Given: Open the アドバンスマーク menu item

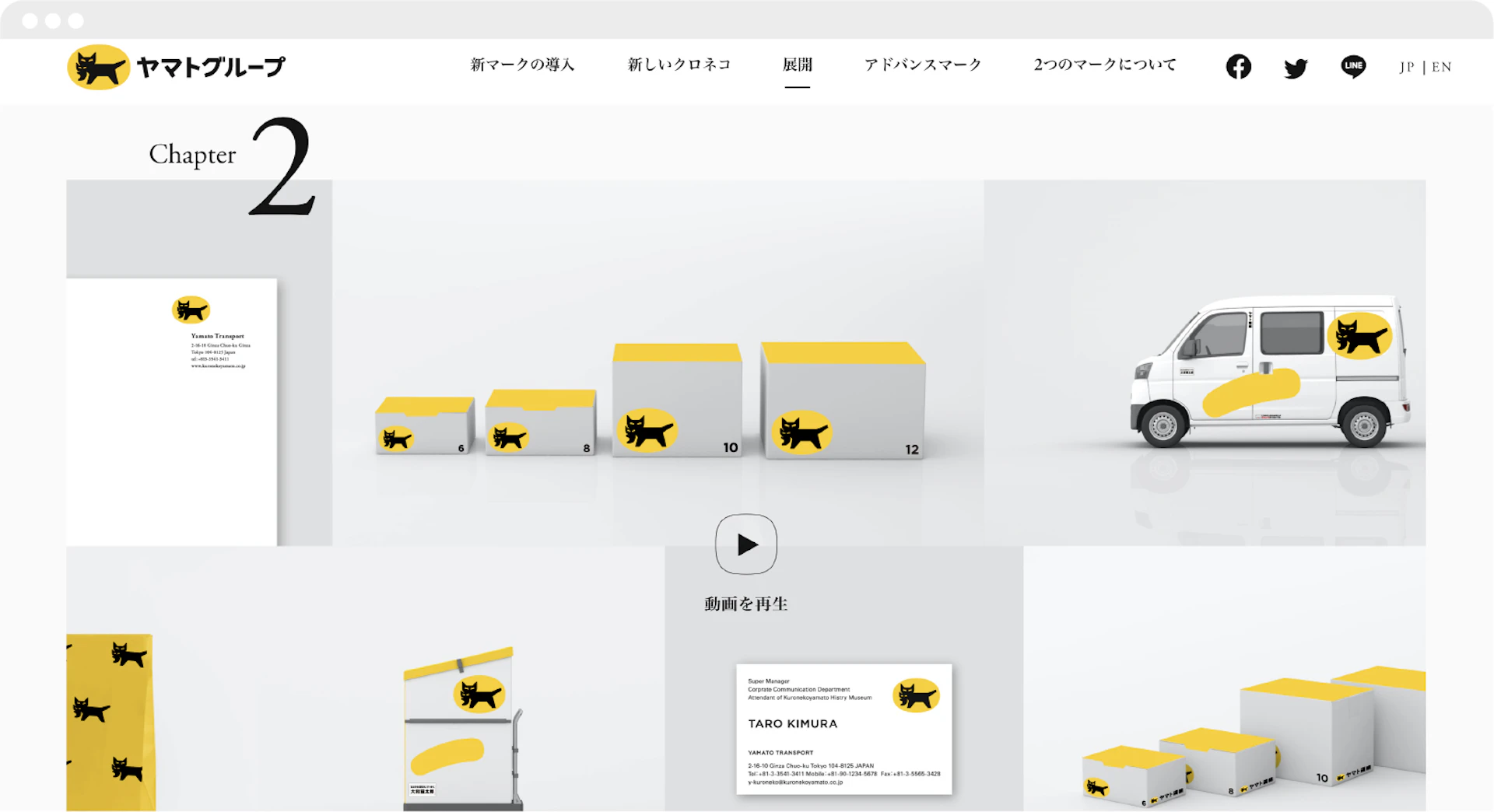Looking at the screenshot, I should pos(923,65).
